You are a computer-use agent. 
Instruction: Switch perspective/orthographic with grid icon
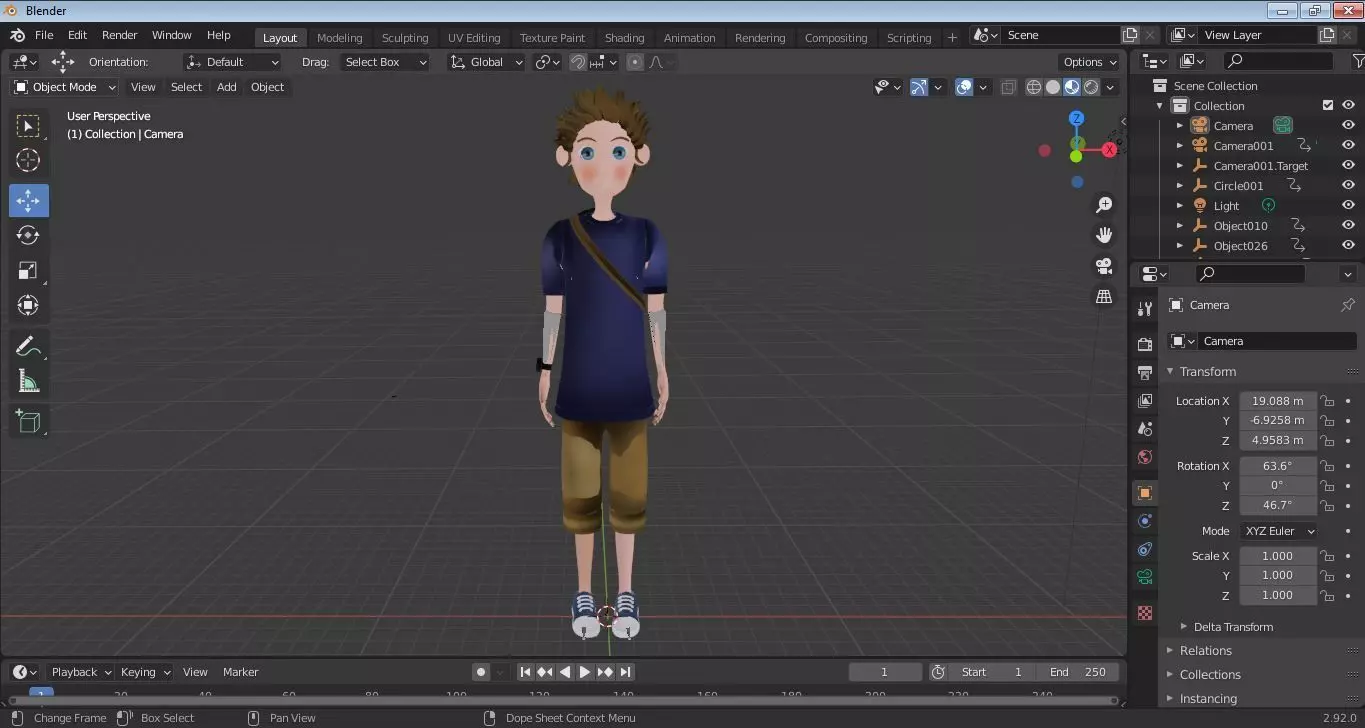point(1104,297)
